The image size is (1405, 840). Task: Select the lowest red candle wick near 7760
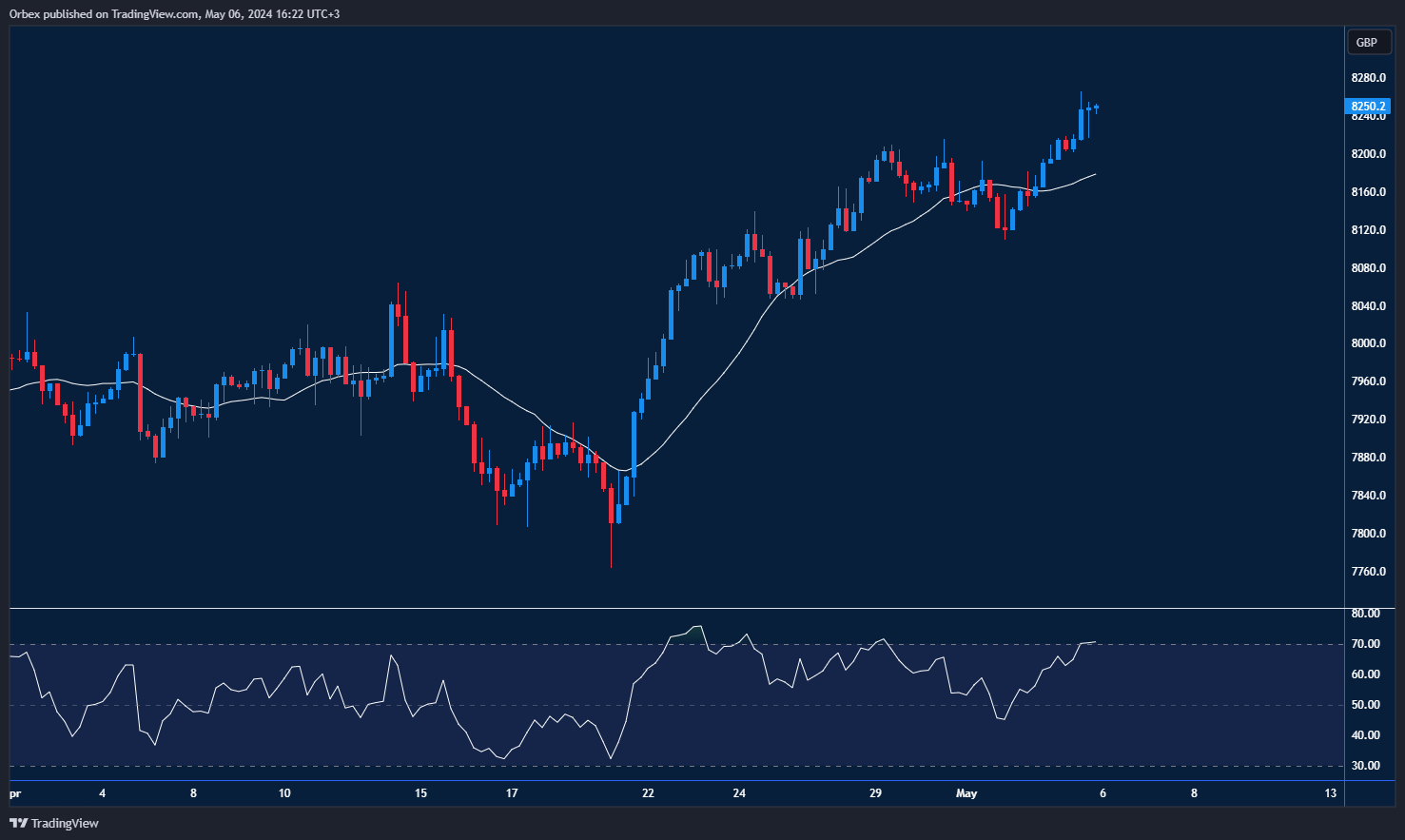click(611, 552)
